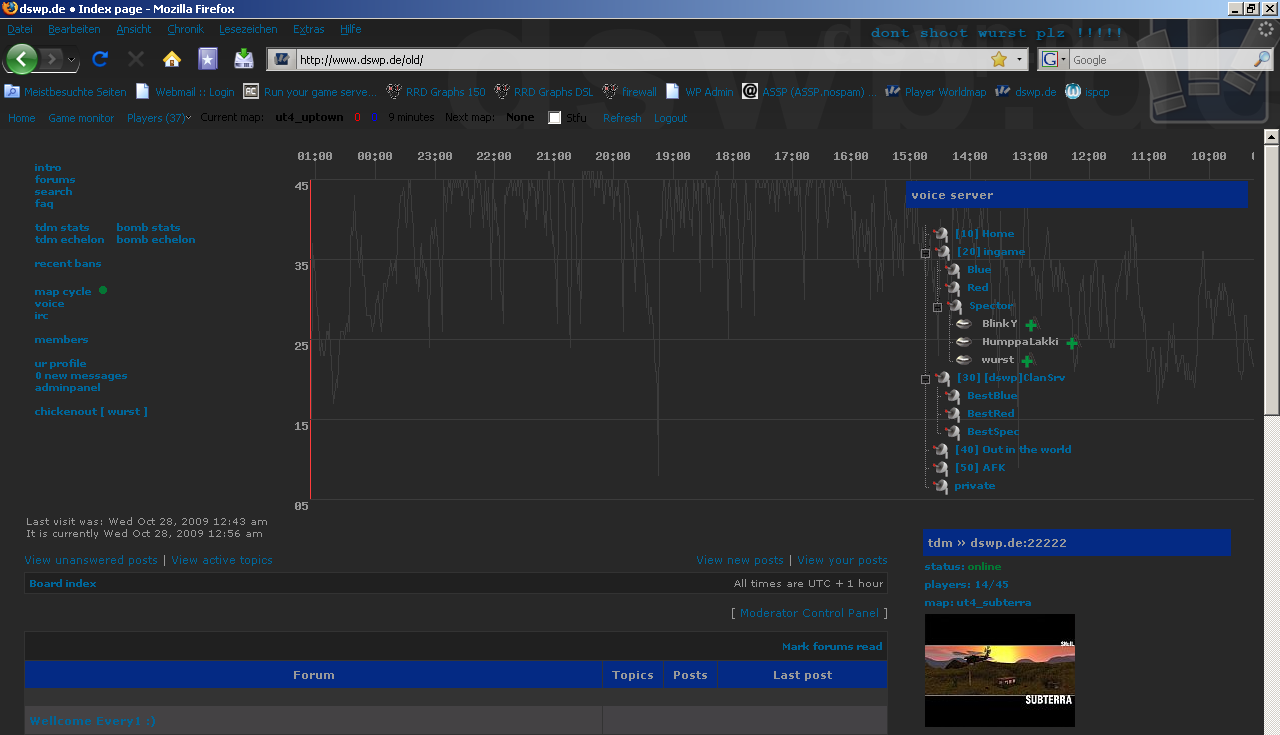The image size is (1280, 735).
Task: Click the green plus beside HumppaLakki
Action: pos(1072,343)
